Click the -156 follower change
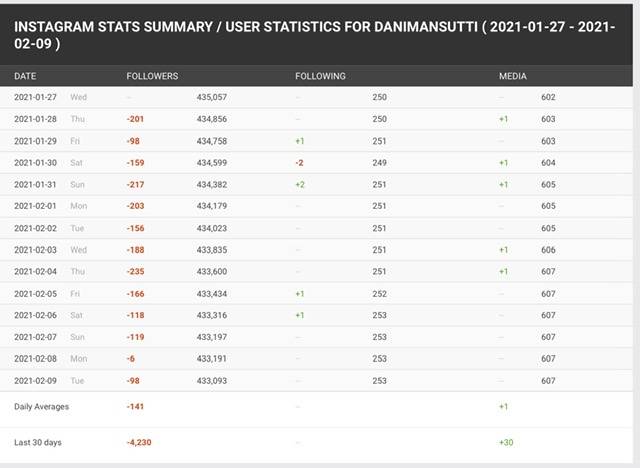 [x=135, y=228]
